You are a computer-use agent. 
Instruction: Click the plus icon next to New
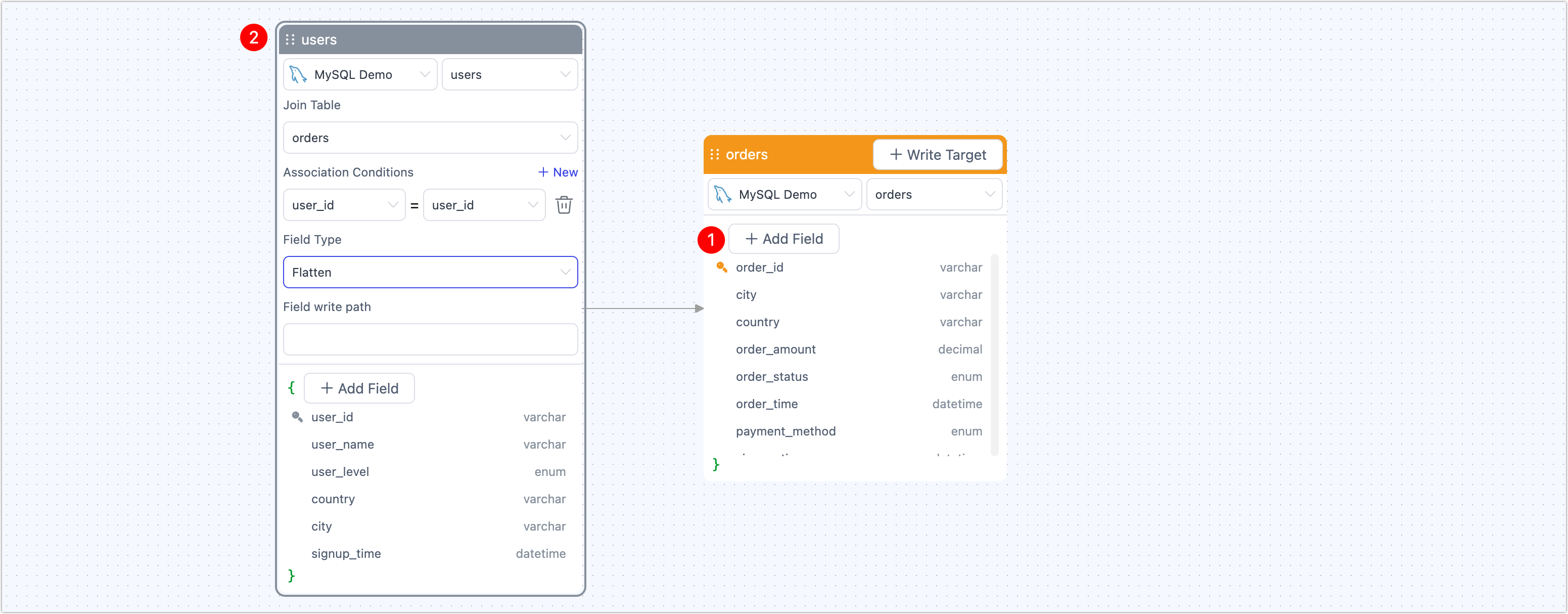click(543, 172)
